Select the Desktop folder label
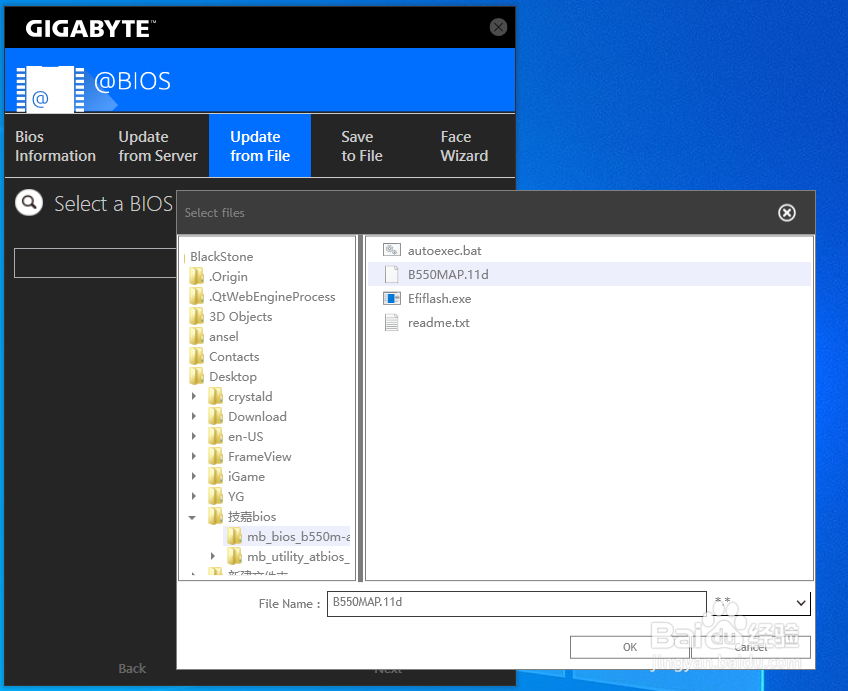The width and height of the screenshot is (848, 691). coord(233,376)
